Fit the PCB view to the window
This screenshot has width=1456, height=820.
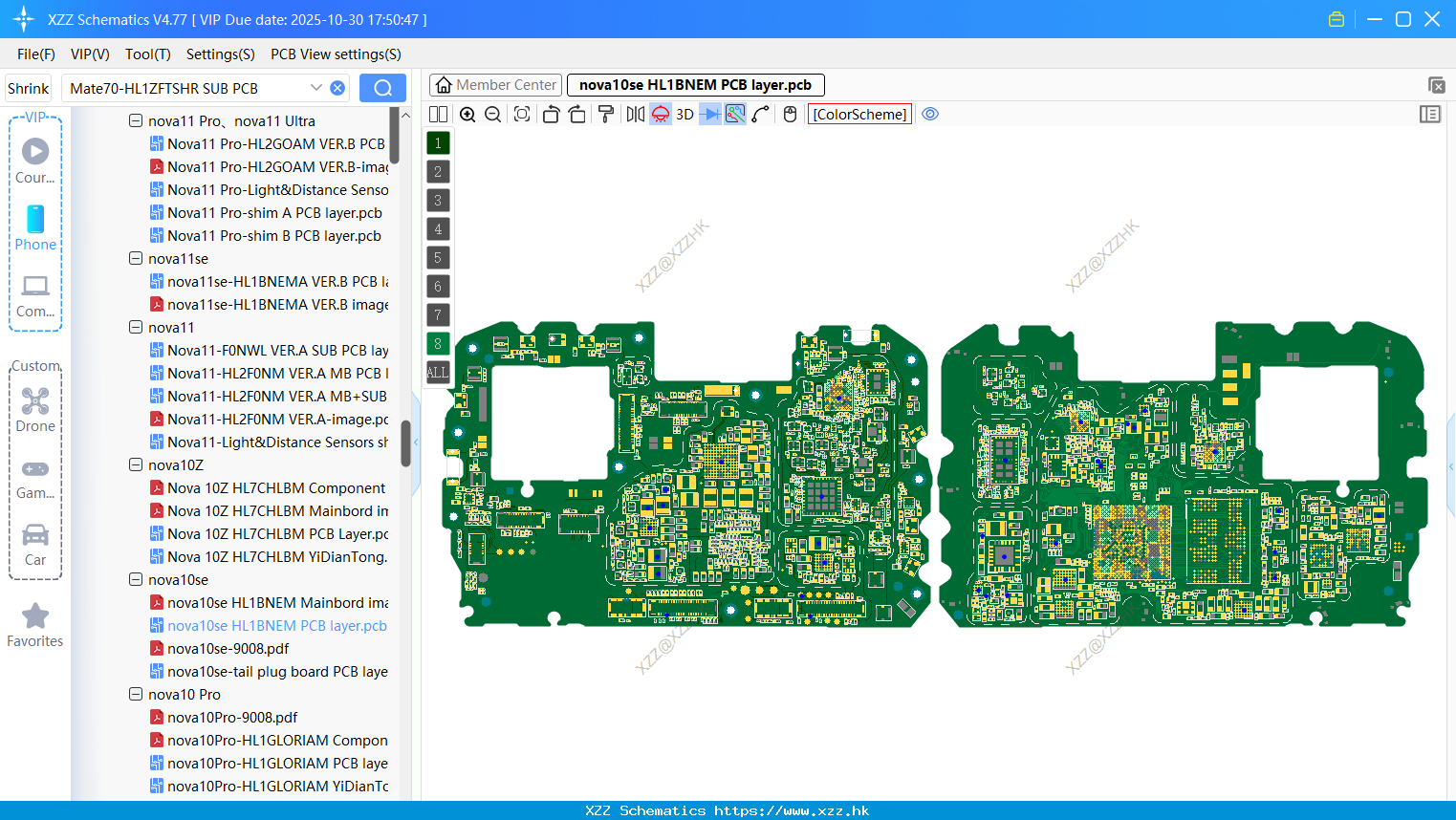tap(522, 115)
